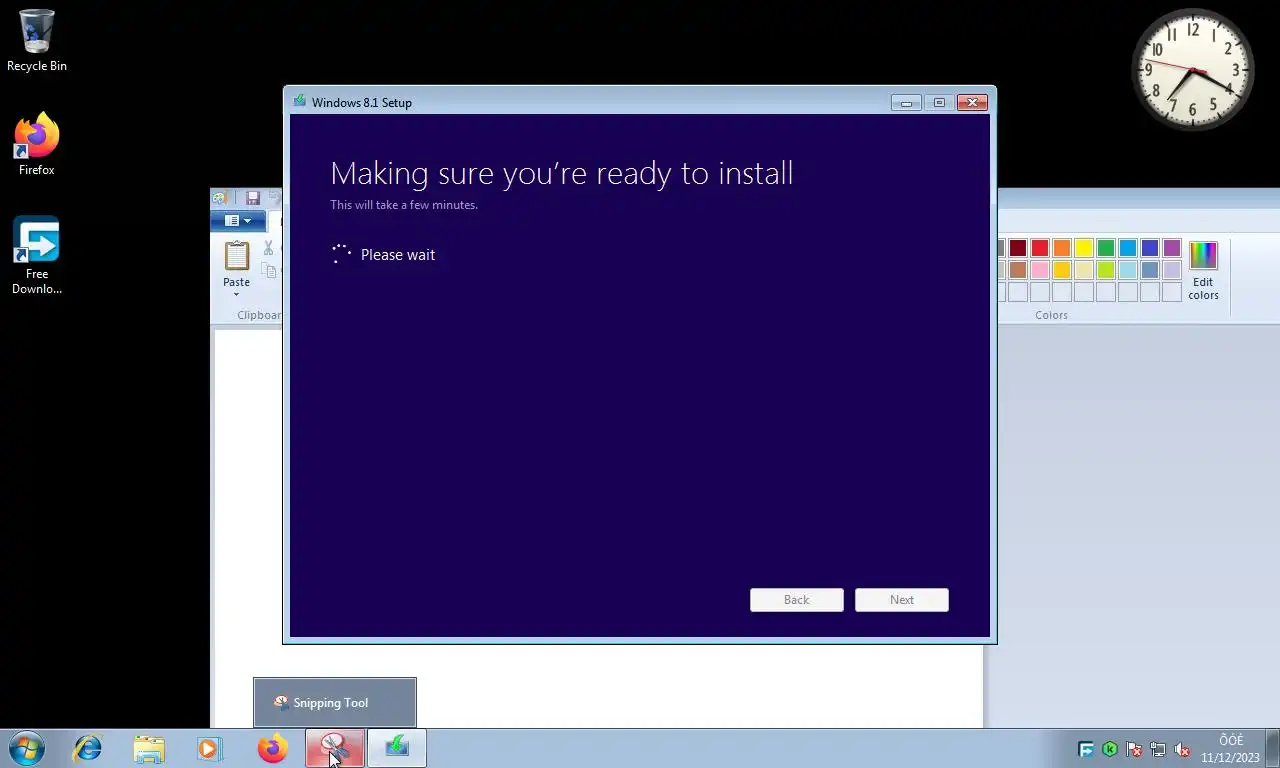Pick the light yellow color swatch
Screen dimensions: 1280x768
[1084, 270]
